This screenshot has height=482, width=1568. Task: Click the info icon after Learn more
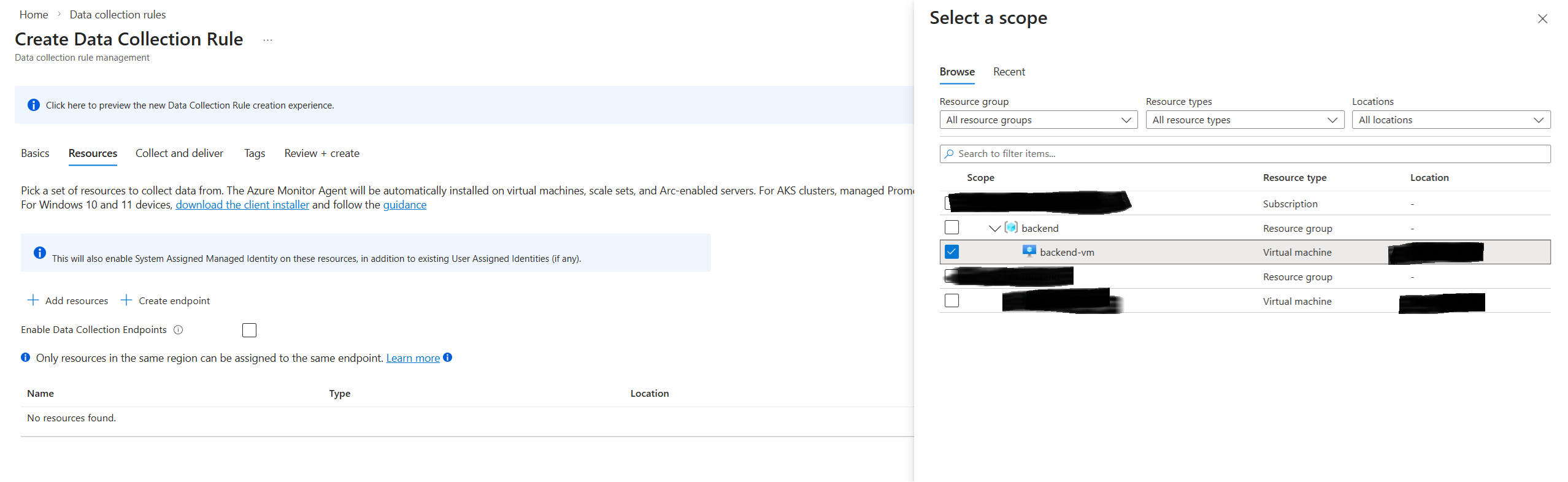[448, 358]
